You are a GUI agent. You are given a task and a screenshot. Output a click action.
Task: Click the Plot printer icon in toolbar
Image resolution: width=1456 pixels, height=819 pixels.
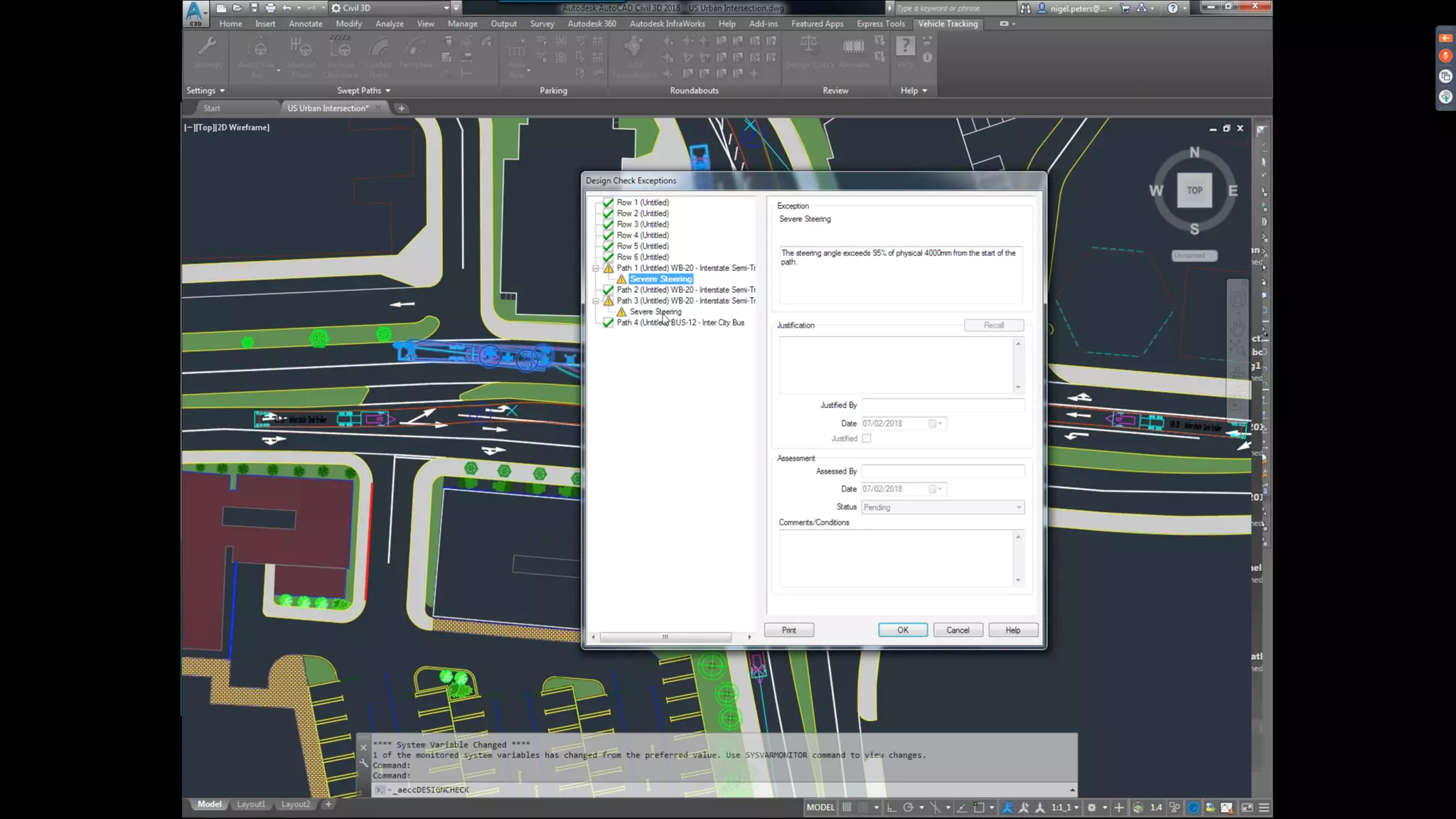click(270, 8)
